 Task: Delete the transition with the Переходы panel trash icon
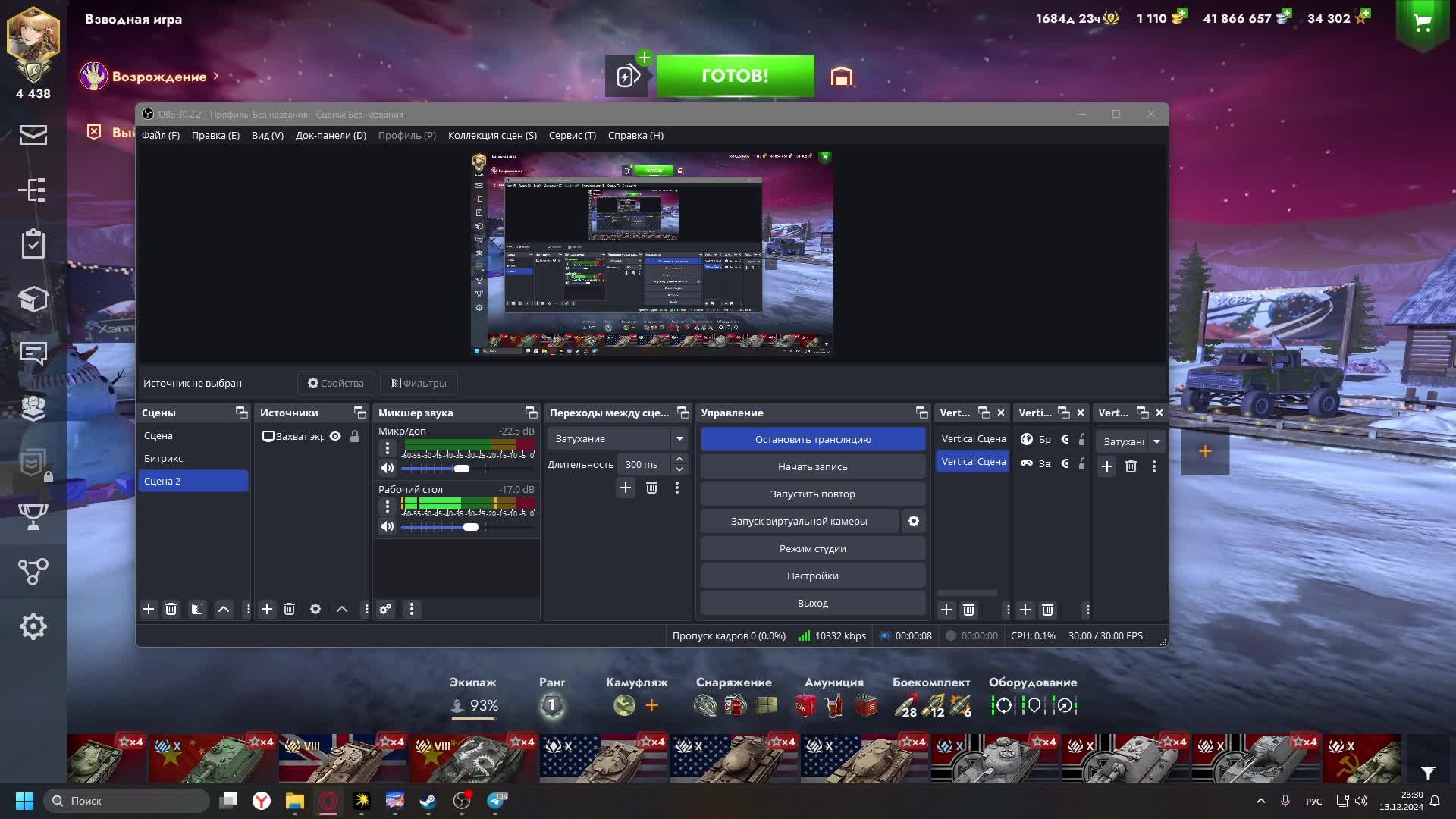tap(651, 488)
